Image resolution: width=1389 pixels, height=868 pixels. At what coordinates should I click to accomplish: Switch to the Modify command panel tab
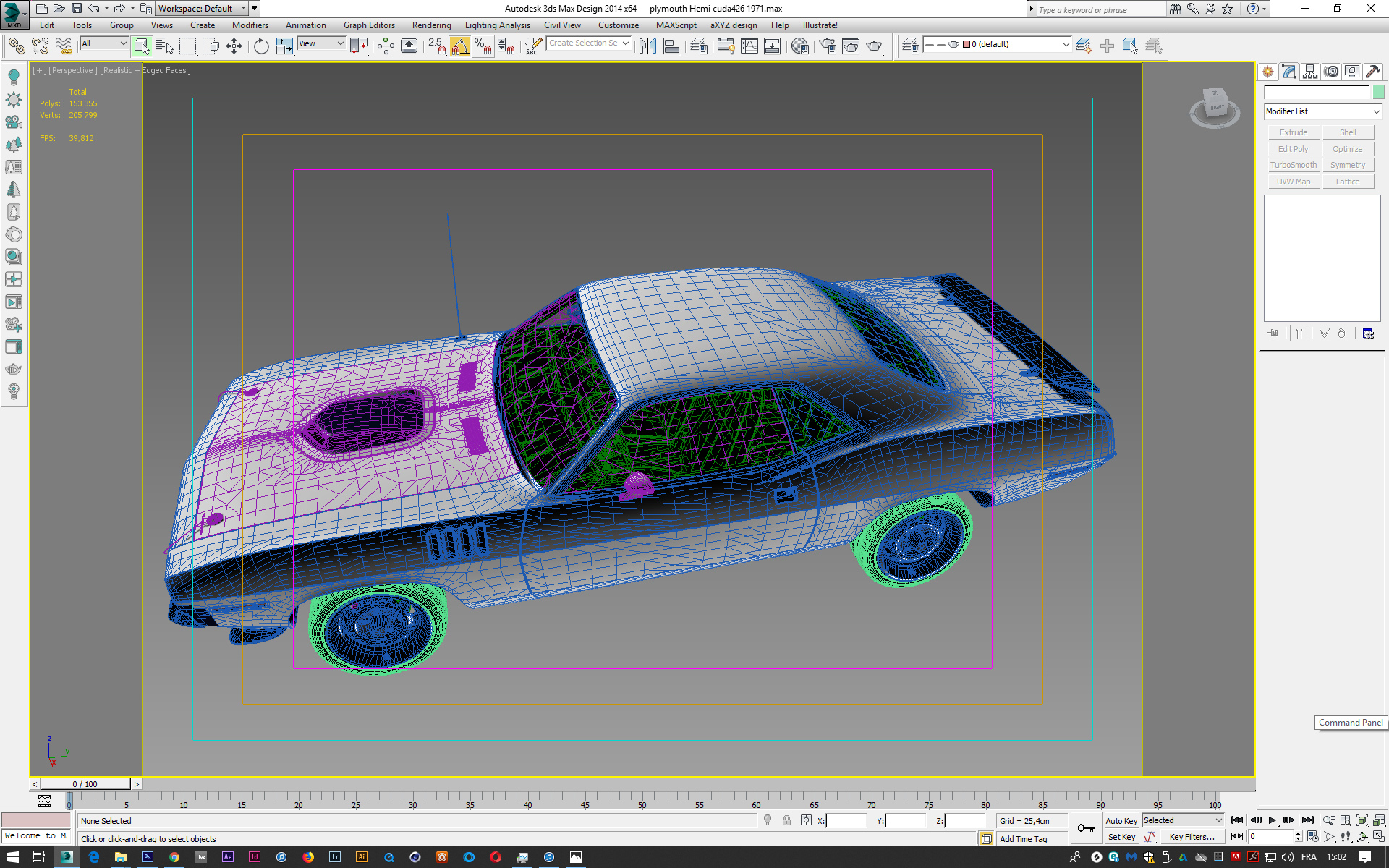click(1288, 72)
